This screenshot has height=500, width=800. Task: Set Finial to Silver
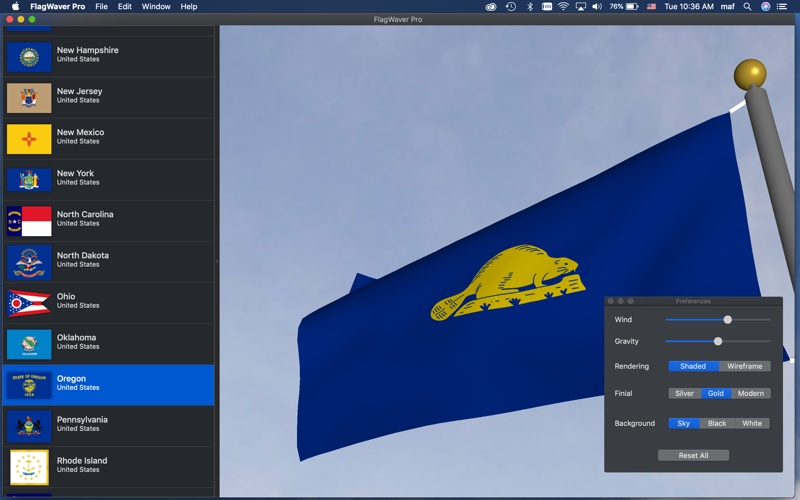click(x=685, y=393)
